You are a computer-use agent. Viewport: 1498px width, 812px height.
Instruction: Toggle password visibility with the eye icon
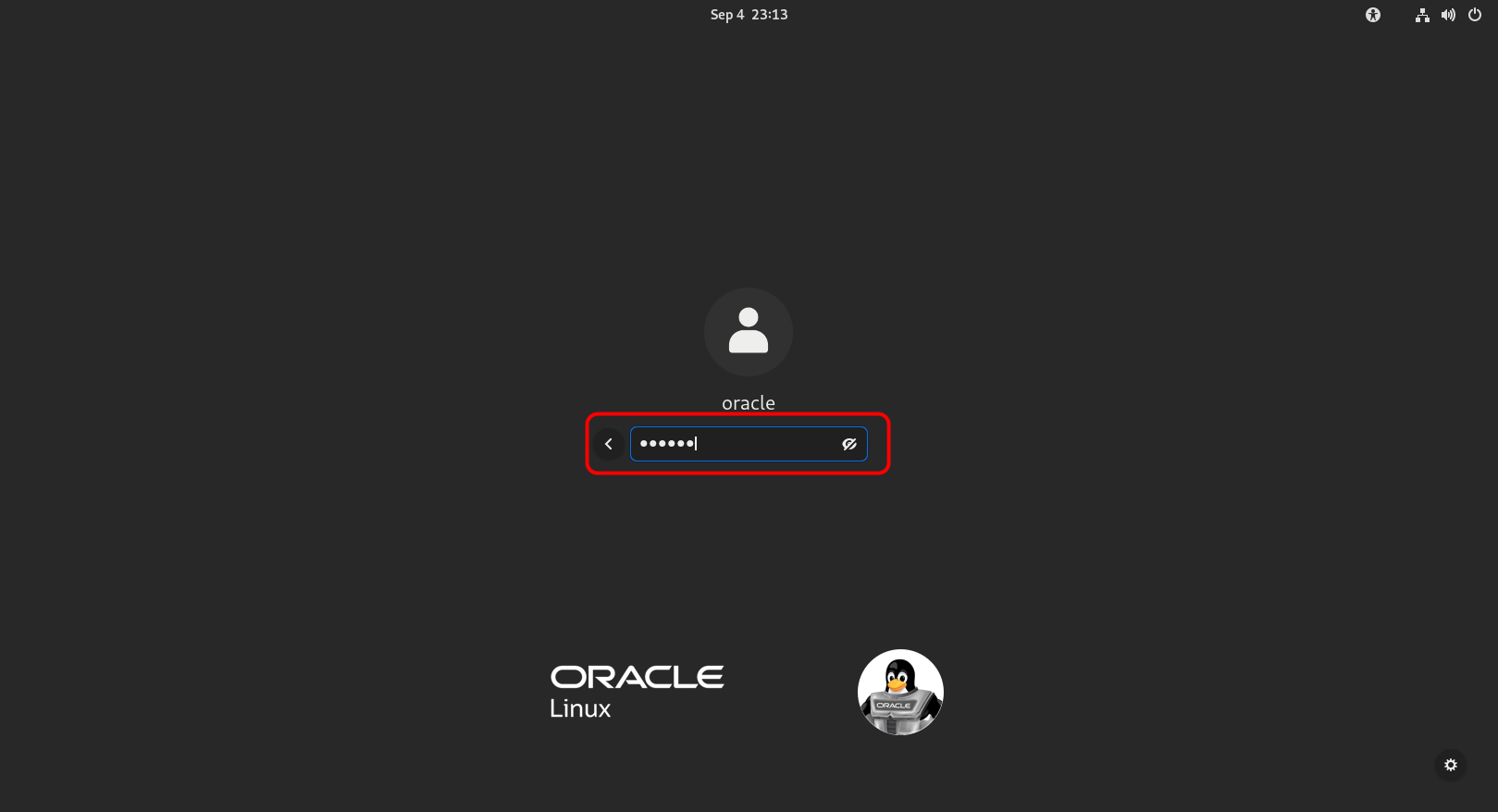click(x=849, y=444)
